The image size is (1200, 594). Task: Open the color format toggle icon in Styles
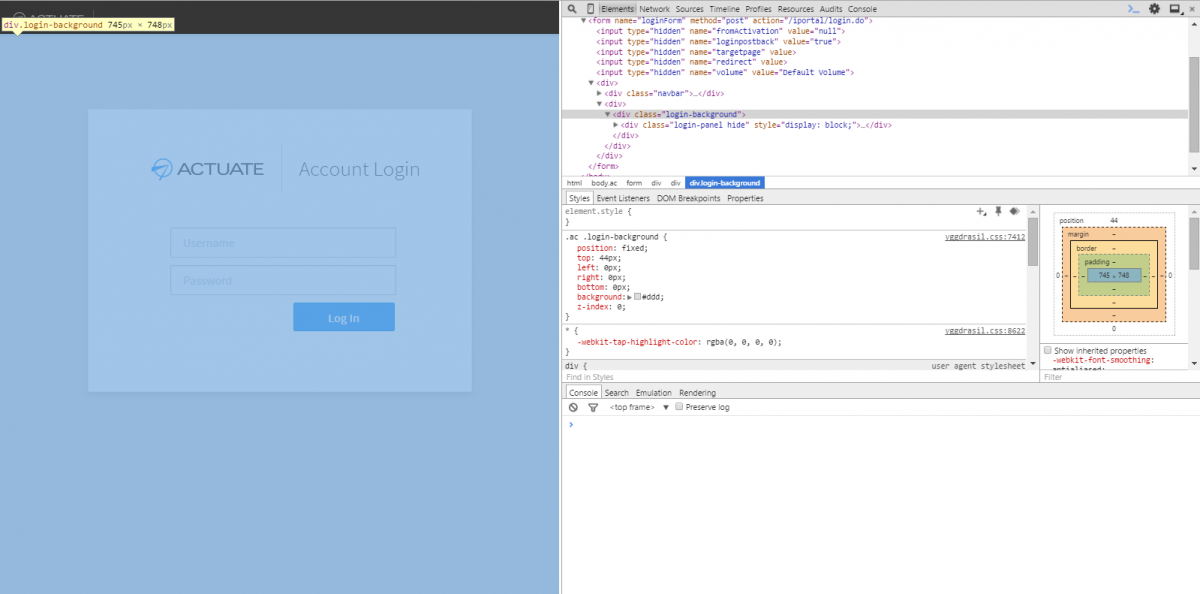(1014, 212)
